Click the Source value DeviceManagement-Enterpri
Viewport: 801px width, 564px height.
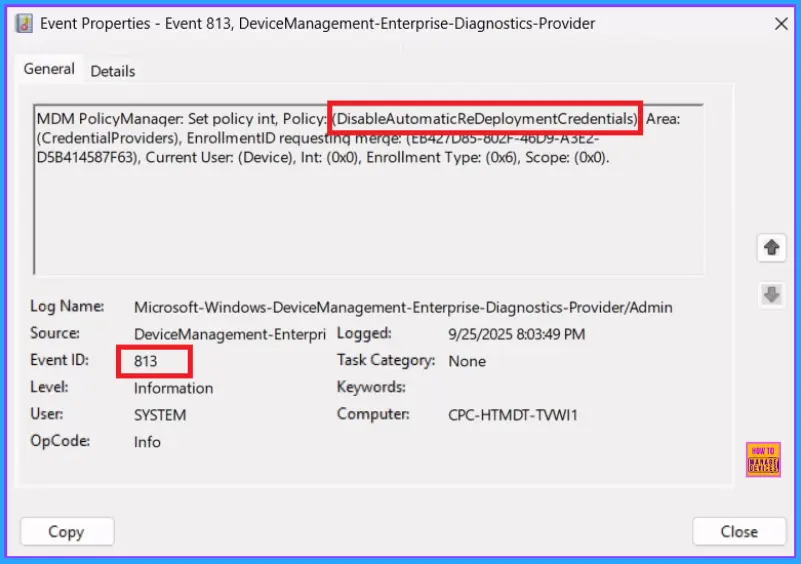(230, 334)
